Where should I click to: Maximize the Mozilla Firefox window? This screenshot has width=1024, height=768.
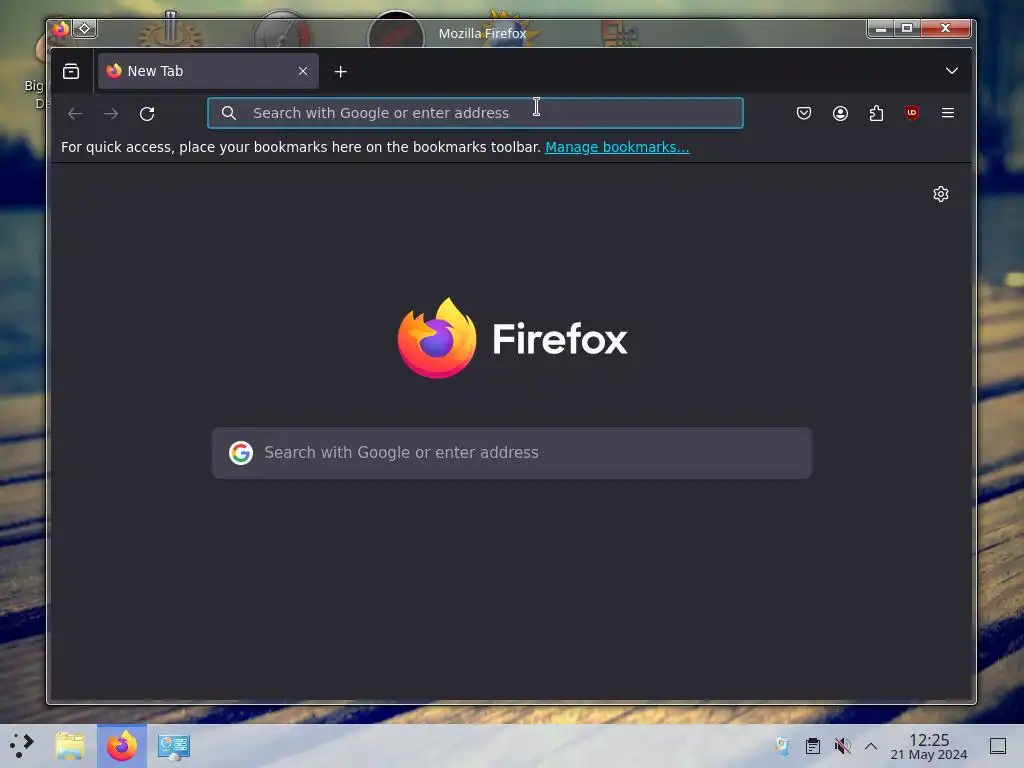907,28
